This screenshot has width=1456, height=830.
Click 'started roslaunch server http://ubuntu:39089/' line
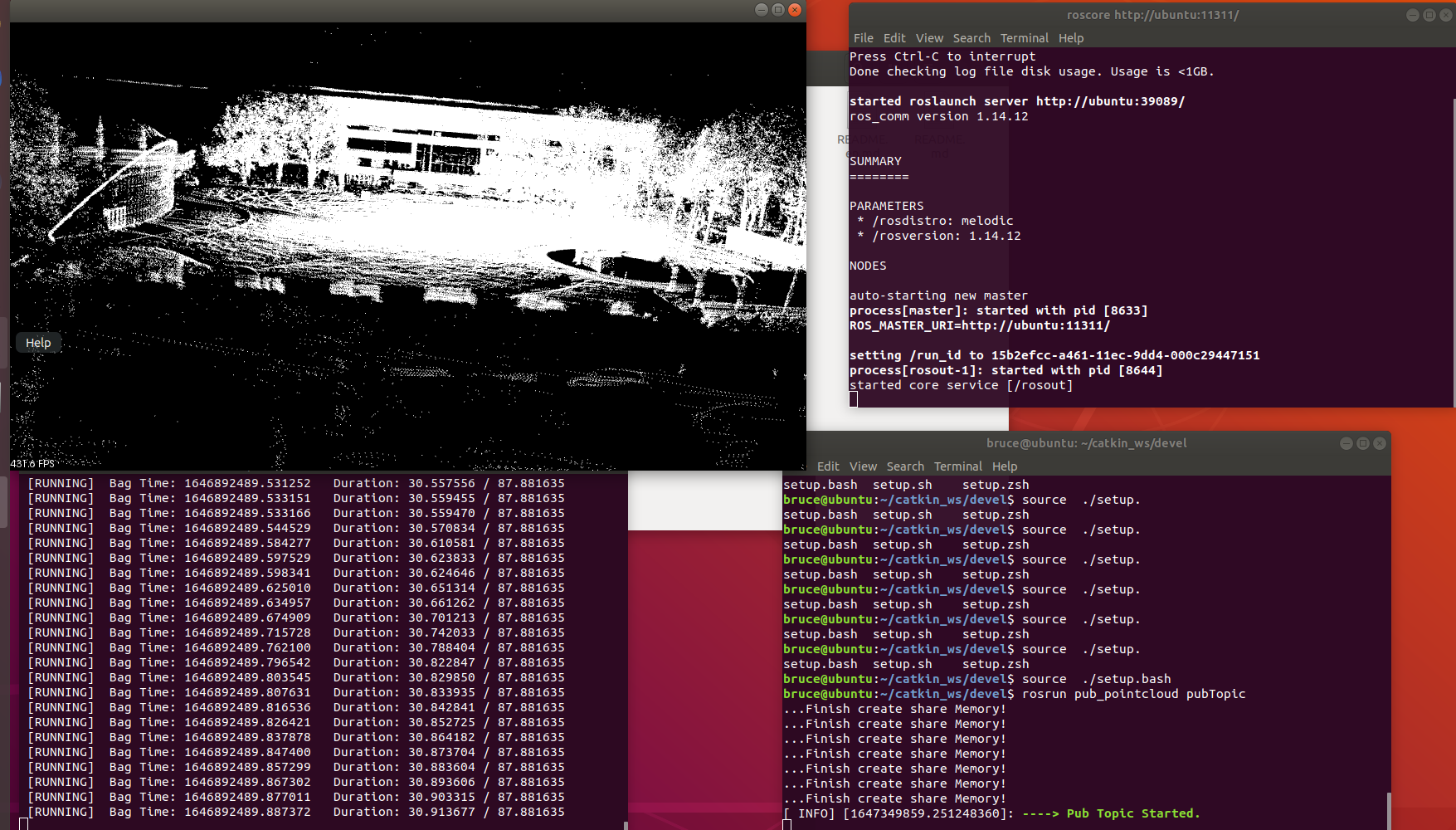pyautogui.click(x=1017, y=101)
